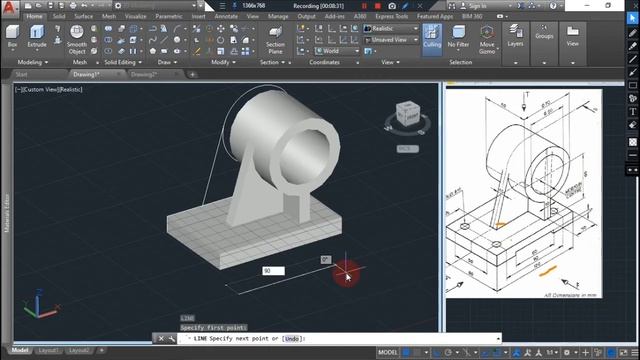The height and width of the screenshot is (360, 640).
Task: Click the Smooth Object mesh tool
Action: point(77,40)
